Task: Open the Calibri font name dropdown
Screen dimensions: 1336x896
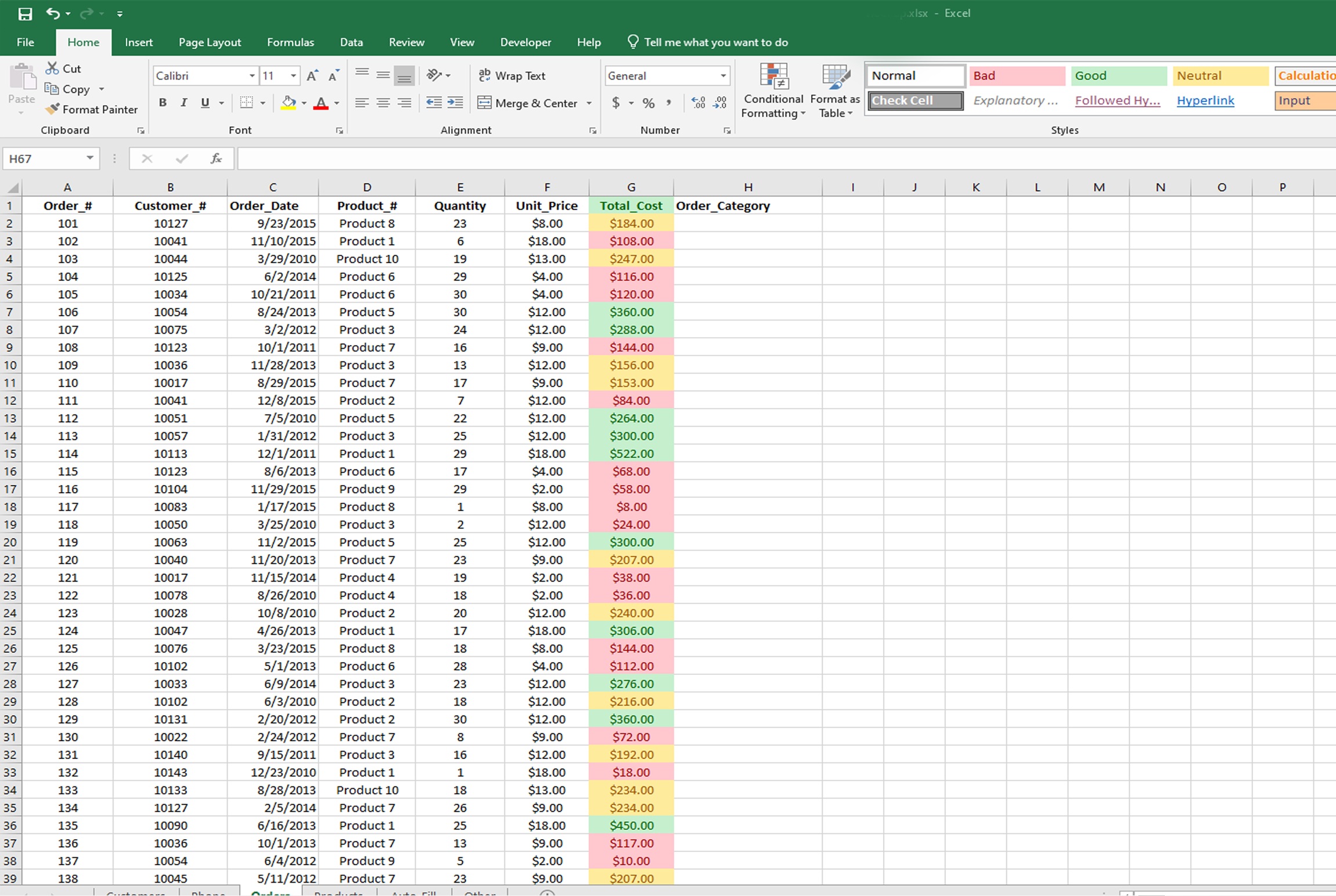Action: 252,76
